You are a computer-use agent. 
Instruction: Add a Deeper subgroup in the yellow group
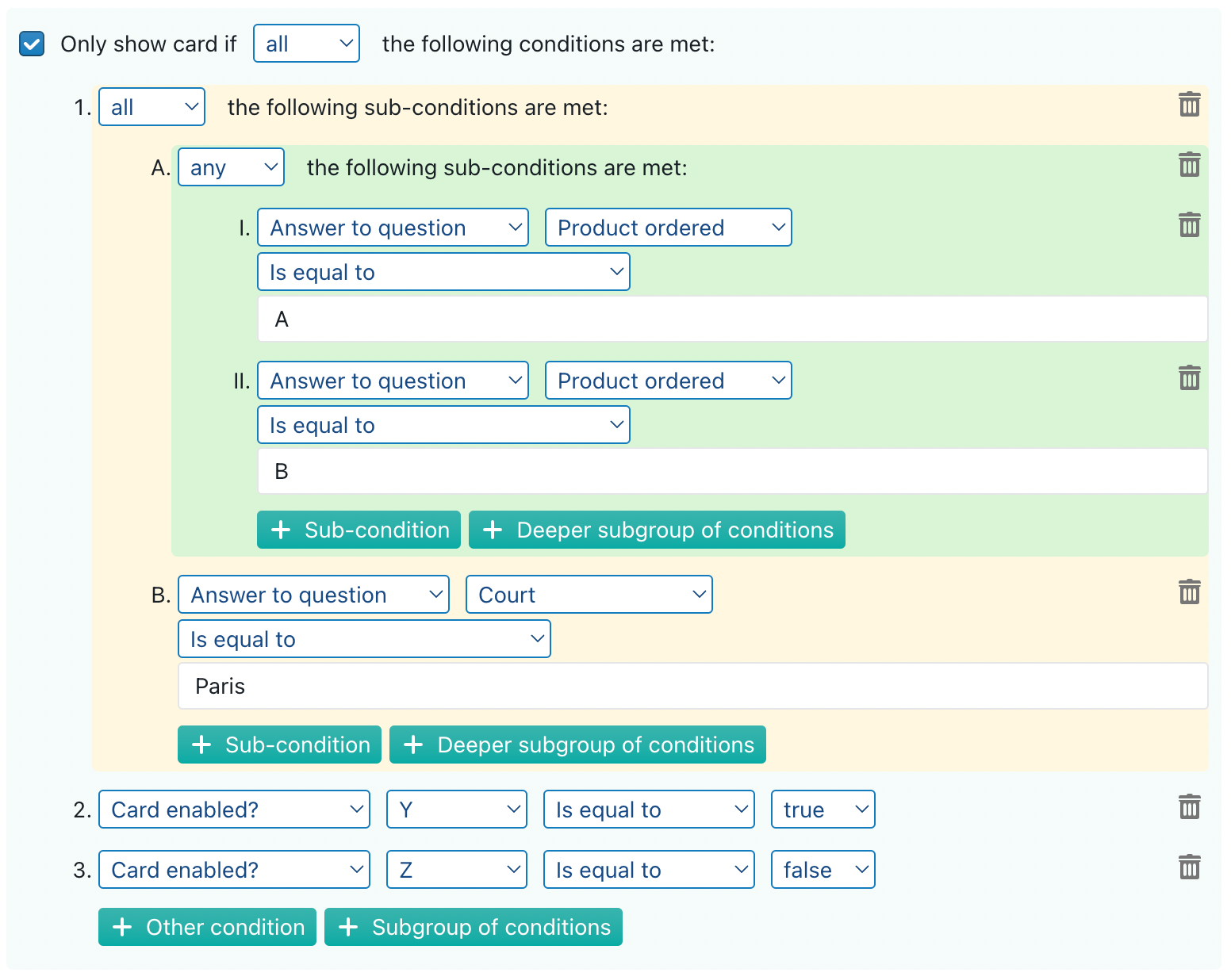tap(577, 745)
